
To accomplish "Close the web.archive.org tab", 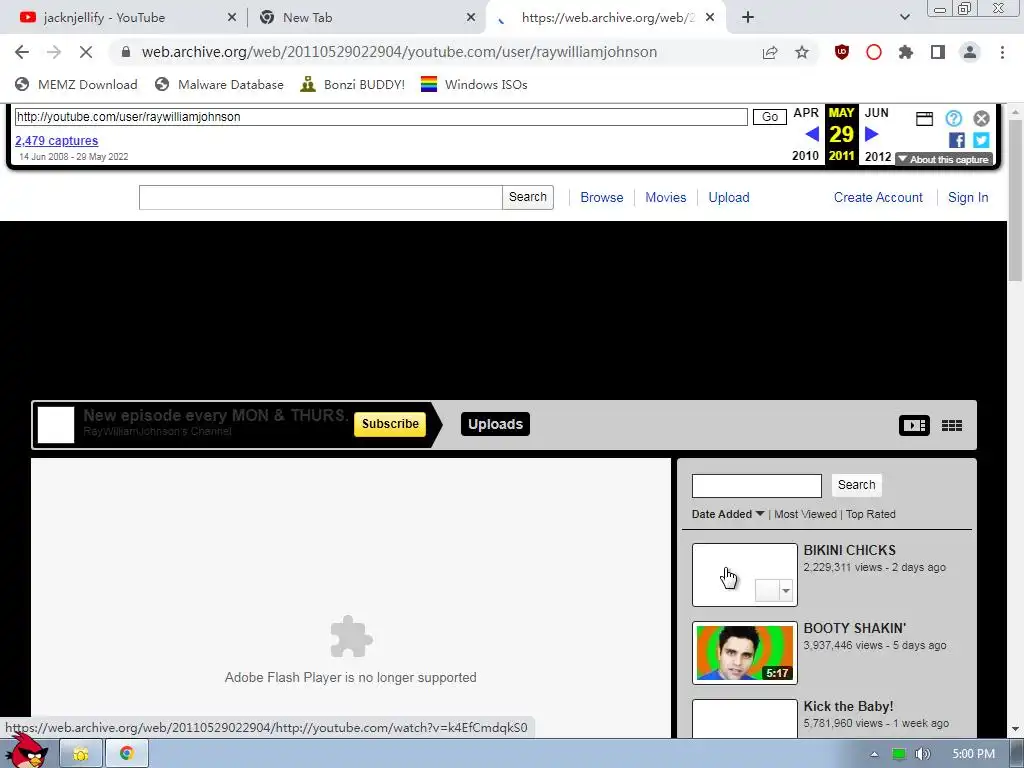I will coord(710,18).
